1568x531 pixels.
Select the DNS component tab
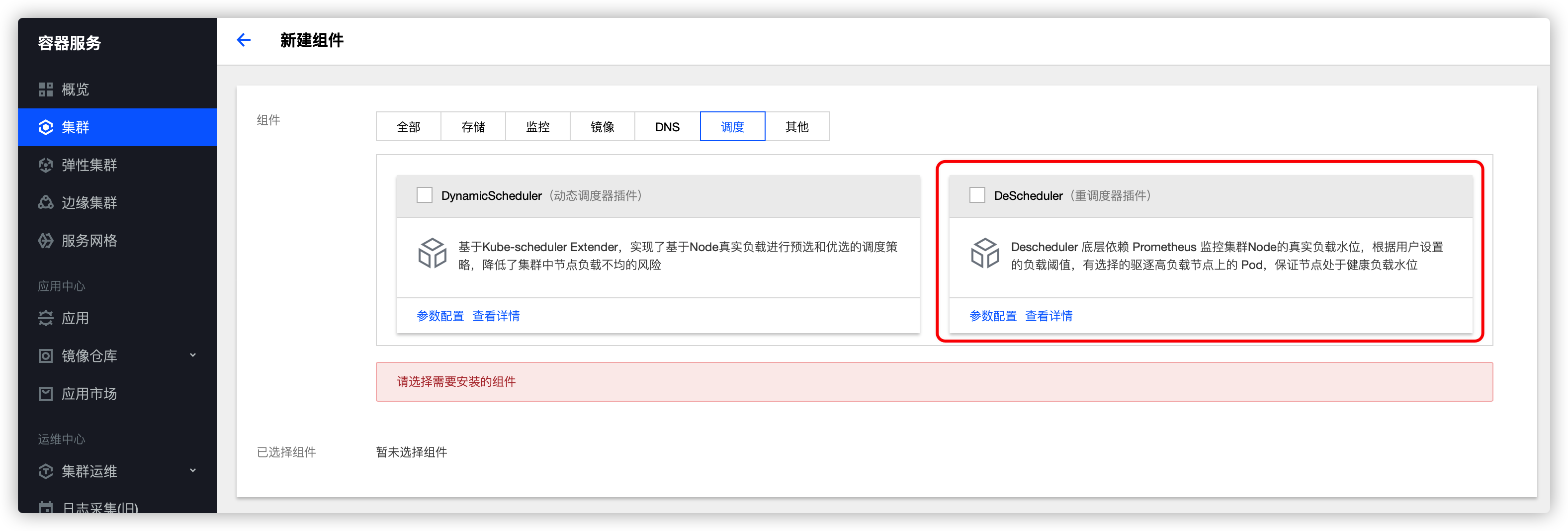667,127
